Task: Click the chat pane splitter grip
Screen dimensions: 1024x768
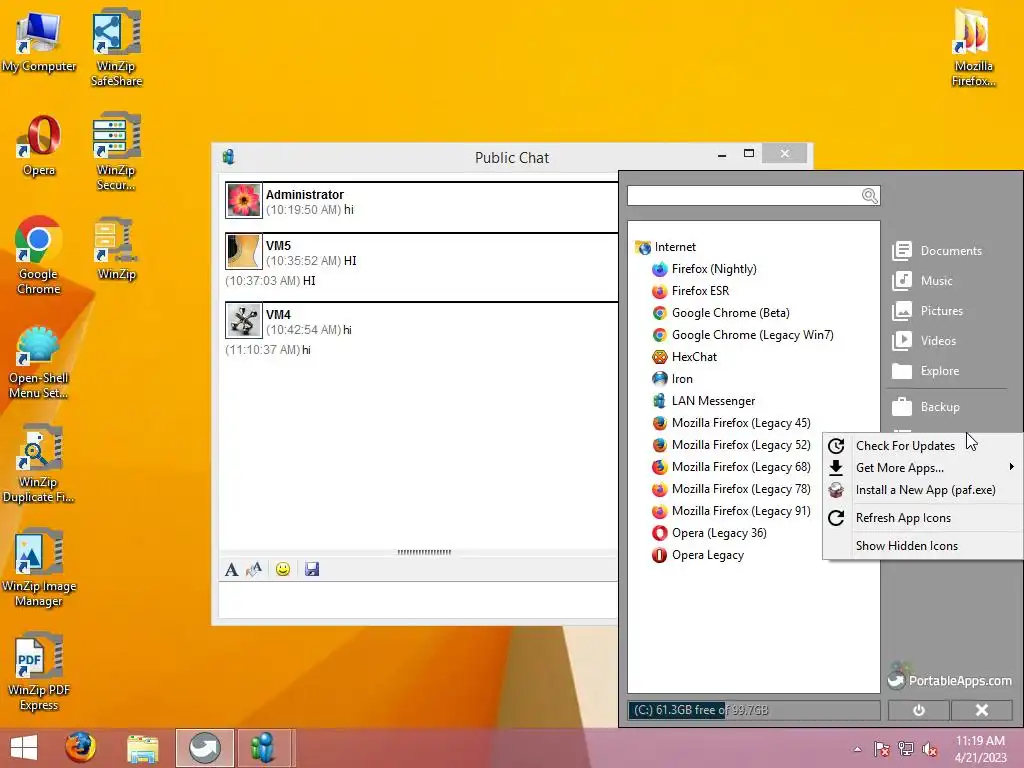Action: [x=424, y=552]
